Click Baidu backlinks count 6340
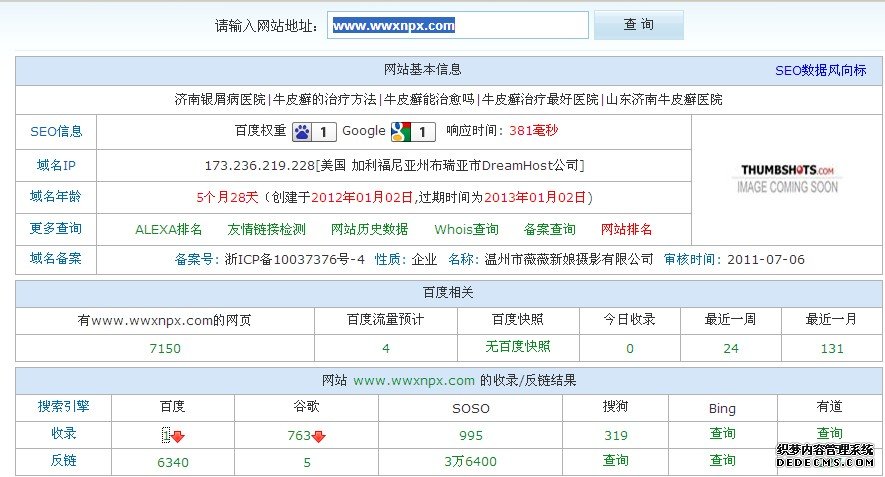This screenshot has width=885, height=477. coord(173,463)
